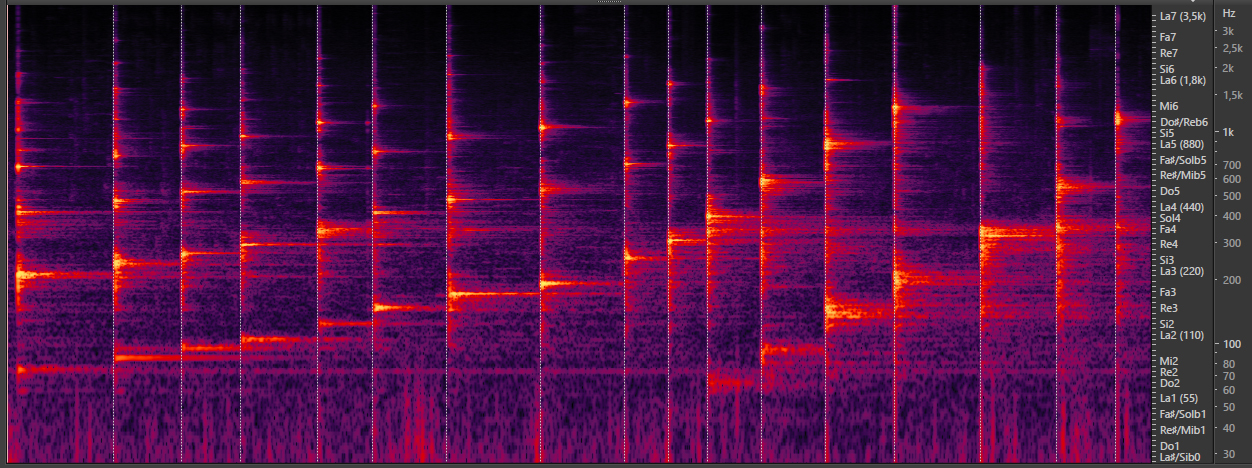Click the Hz unit header
Screen dimensions: 1252x468
[x=1229, y=14]
